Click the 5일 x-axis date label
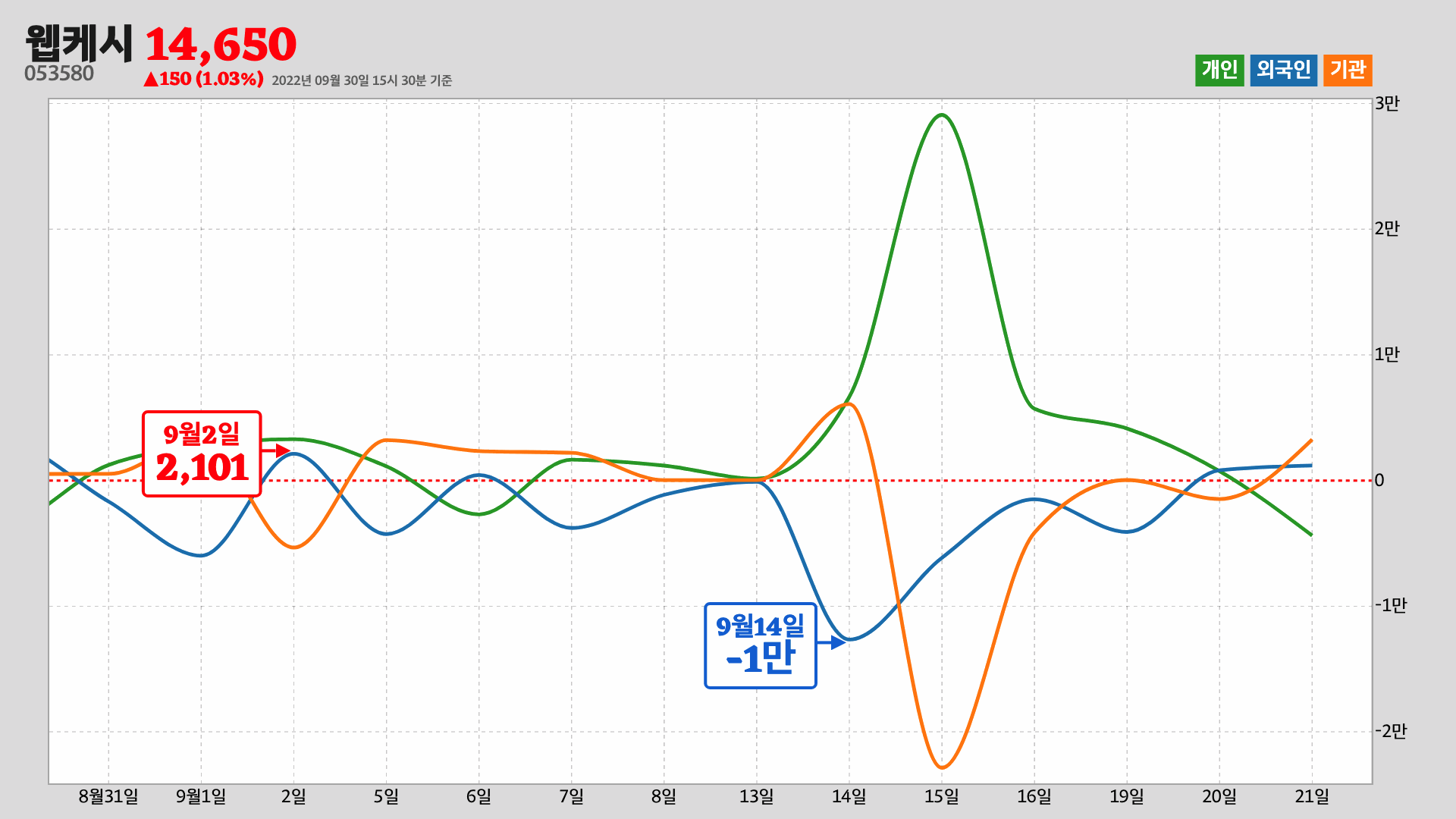 (386, 796)
